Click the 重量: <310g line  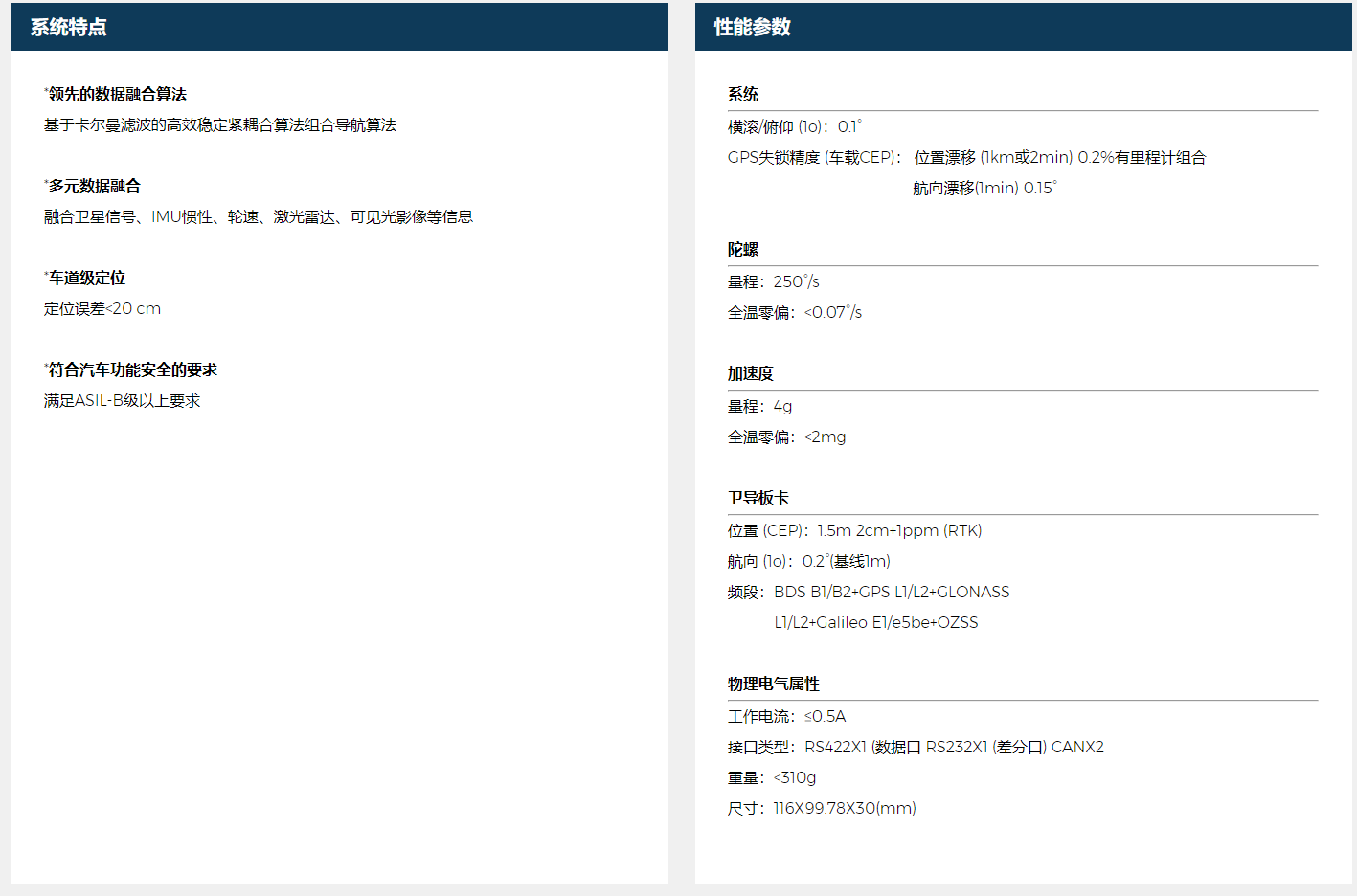click(x=772, y=777)
